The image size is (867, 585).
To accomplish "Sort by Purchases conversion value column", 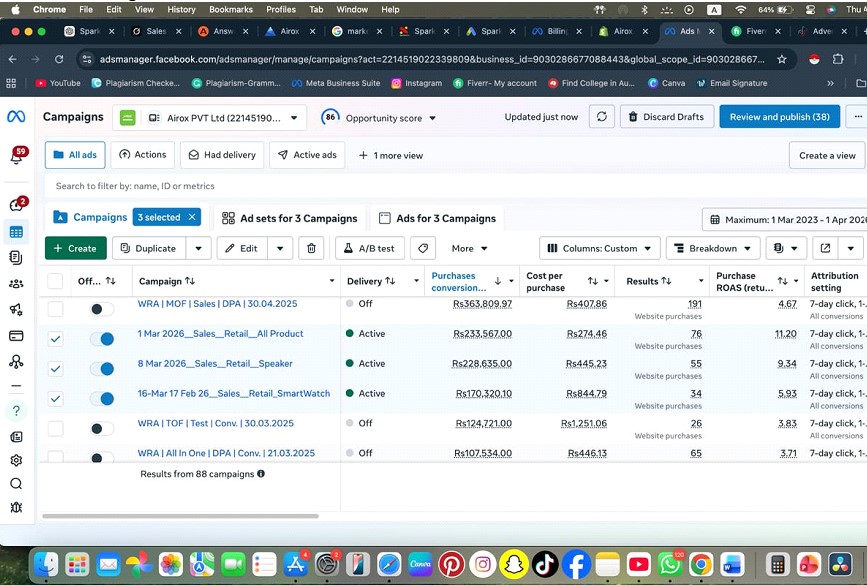I will tap(459, 281).
